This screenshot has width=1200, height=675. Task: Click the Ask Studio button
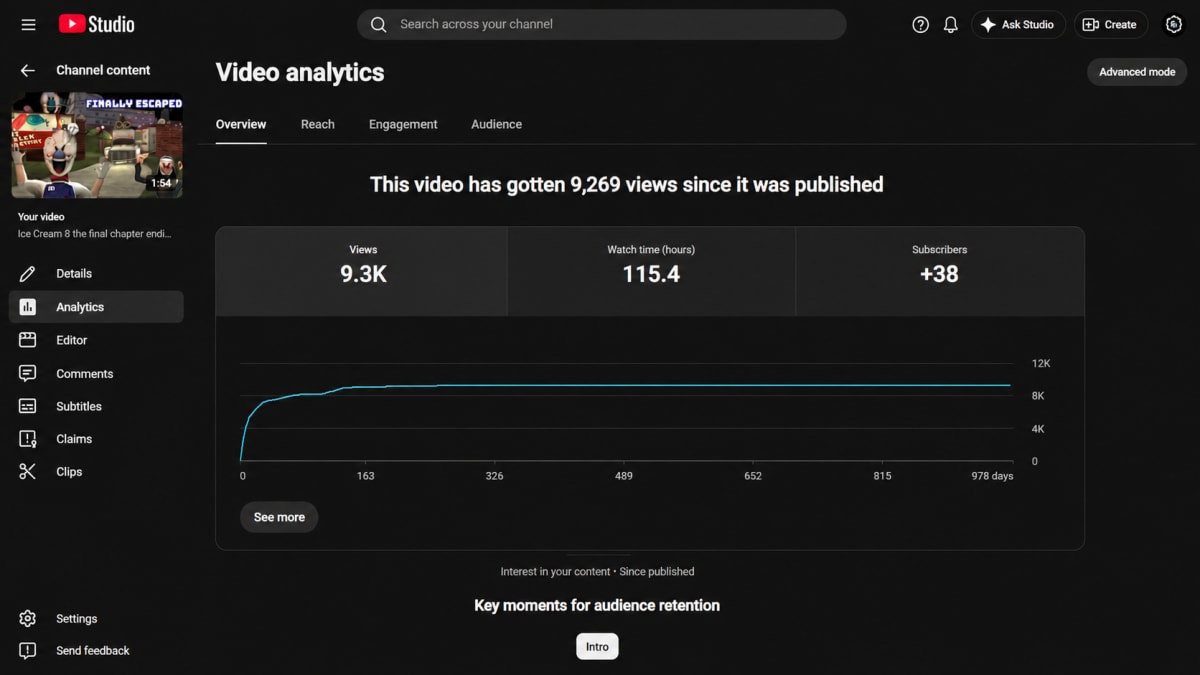[x=1017, y=24]
